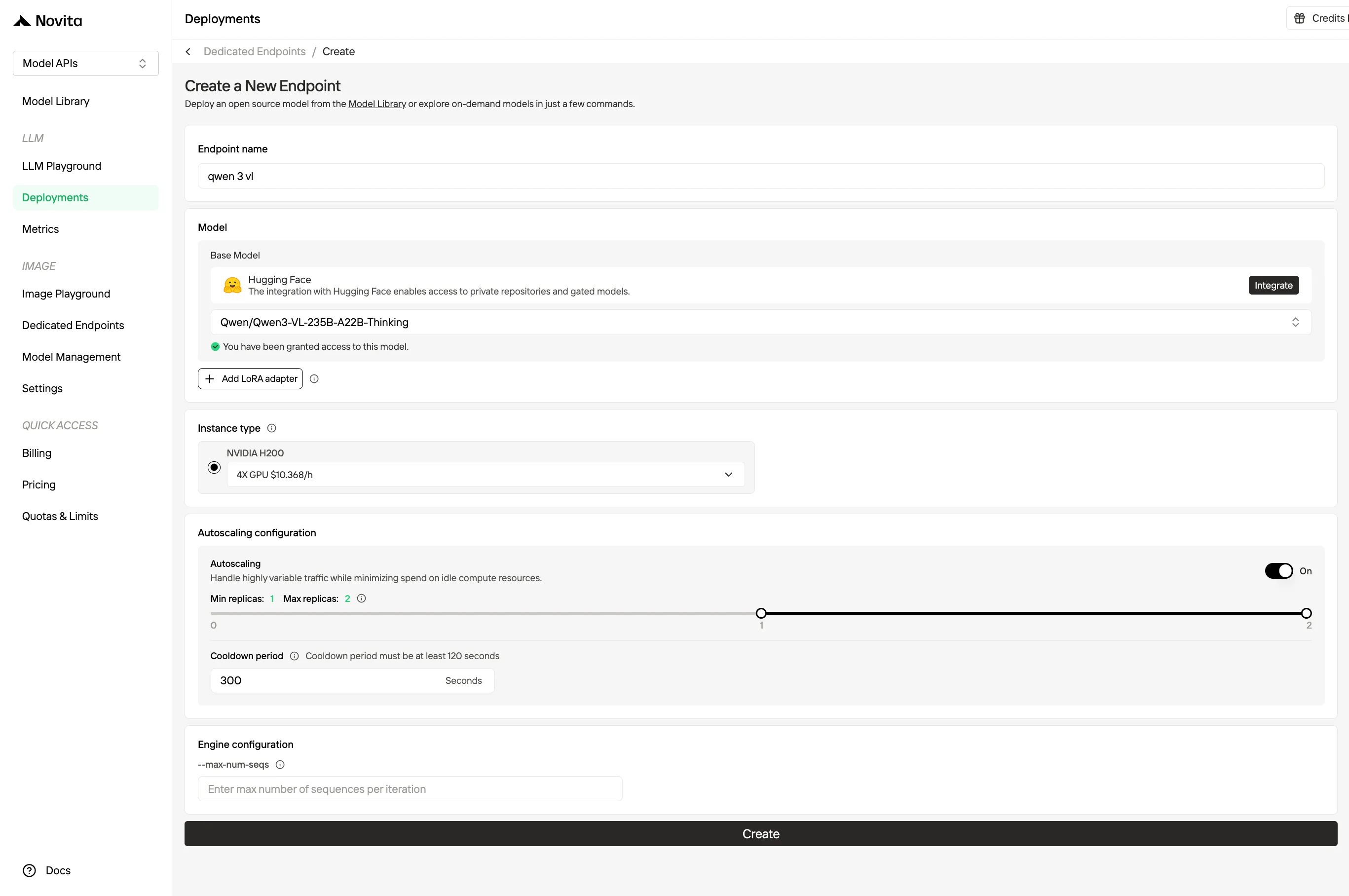
Task: Open the Billing page
Action: point(37,453)
